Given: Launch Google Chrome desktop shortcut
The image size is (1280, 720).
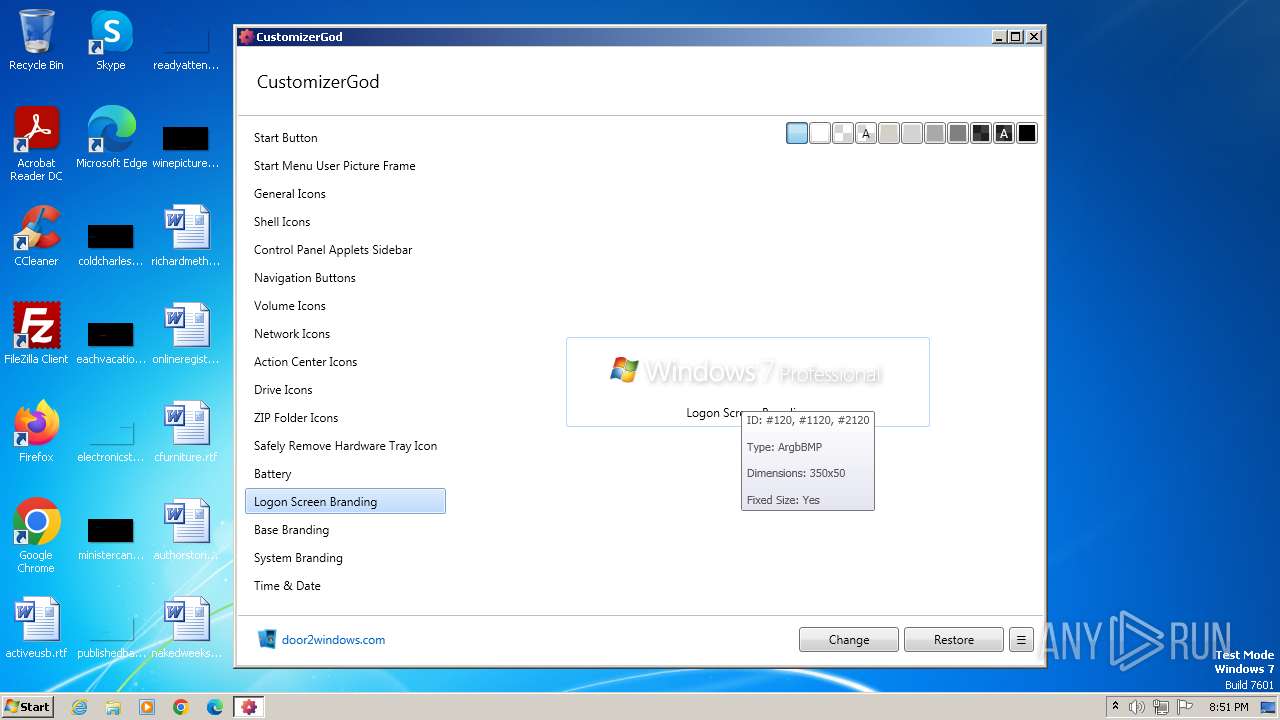Looking at the screenshot, I should [36, 537].
